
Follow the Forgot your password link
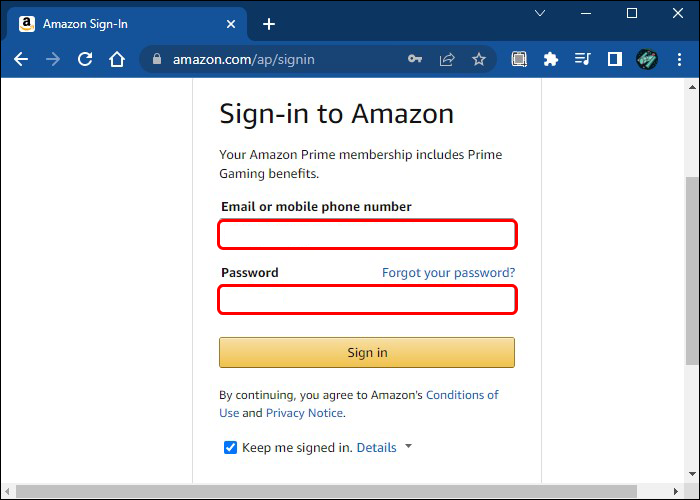click(x=448, y=272)
